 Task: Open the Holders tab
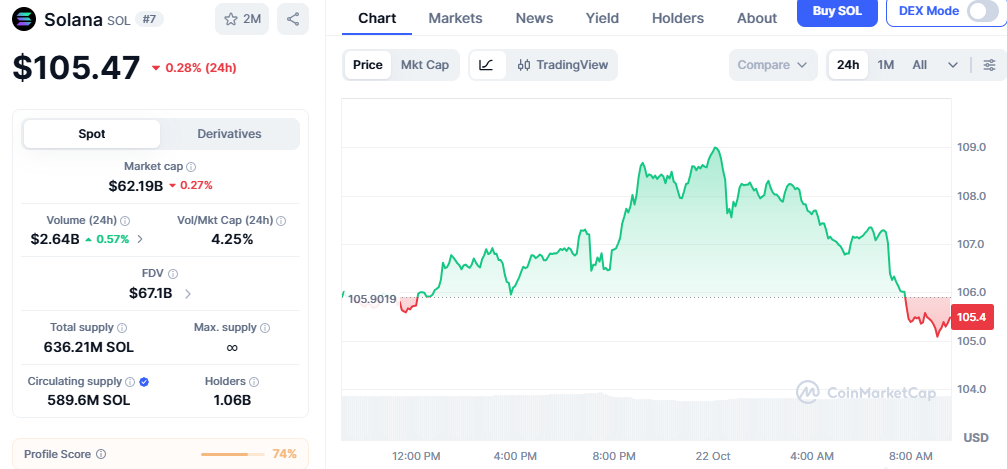coord(678,18)
